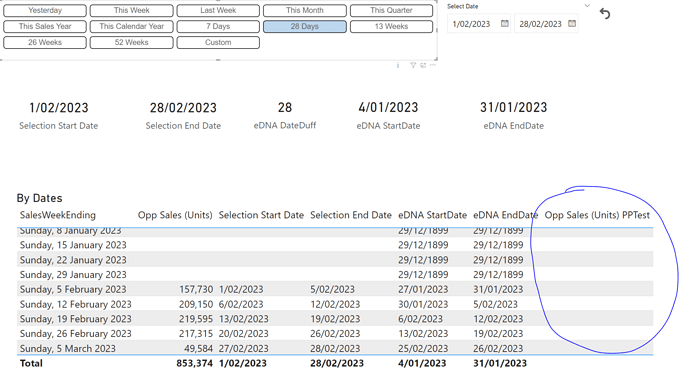Image resolution: width=690 pixels, height=384 pixels.
Task: Sort by Opp Sales (Units) column header
Action: pos(175,215)
